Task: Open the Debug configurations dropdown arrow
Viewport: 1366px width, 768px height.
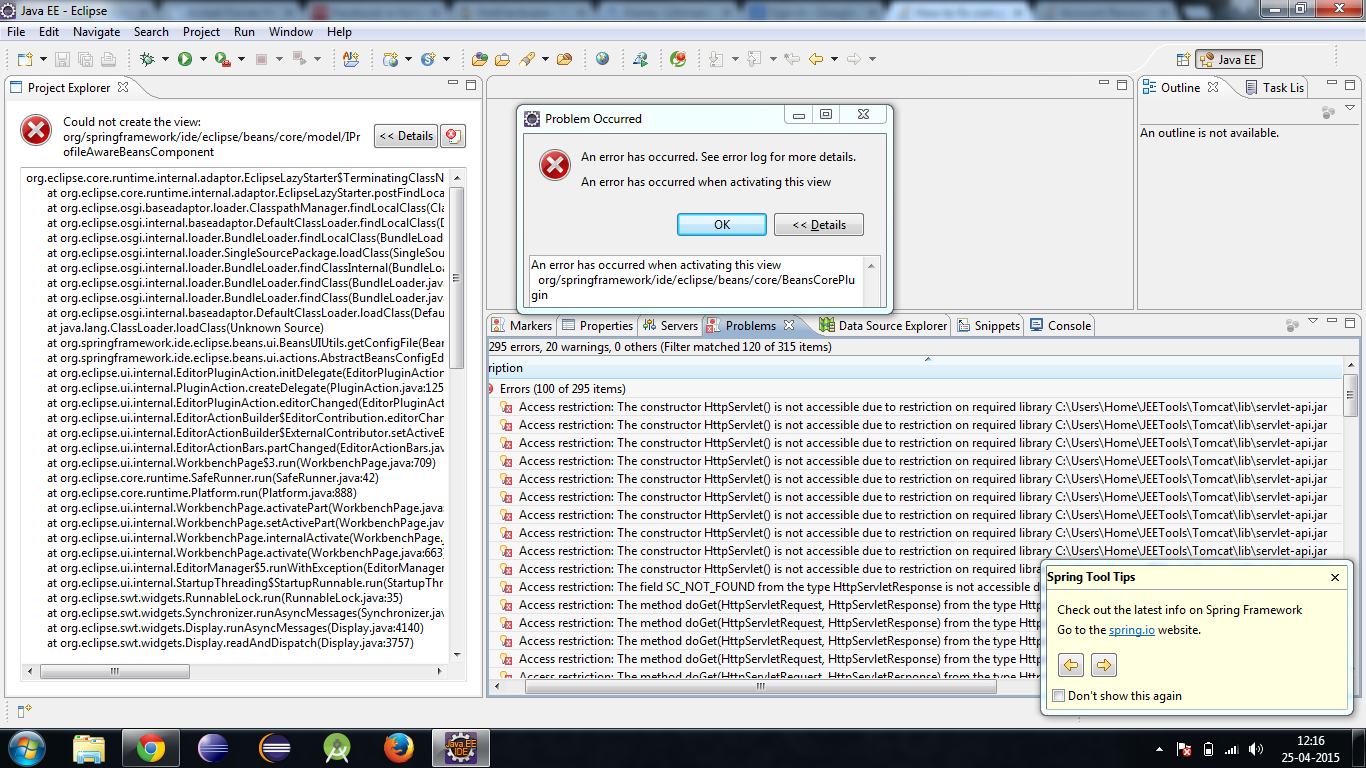Action: tap(165, 59)
